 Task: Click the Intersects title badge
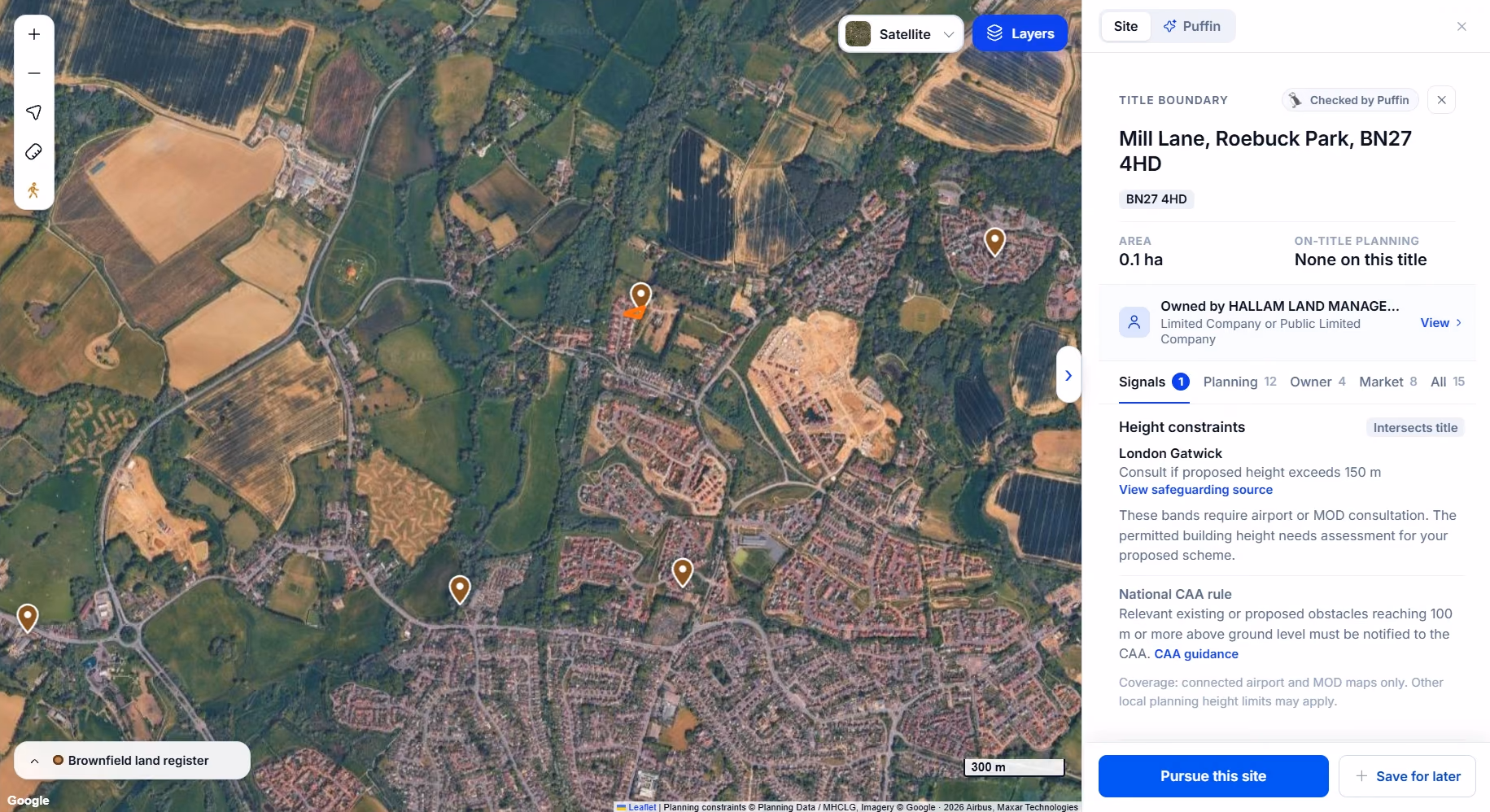coord(1415,428)
